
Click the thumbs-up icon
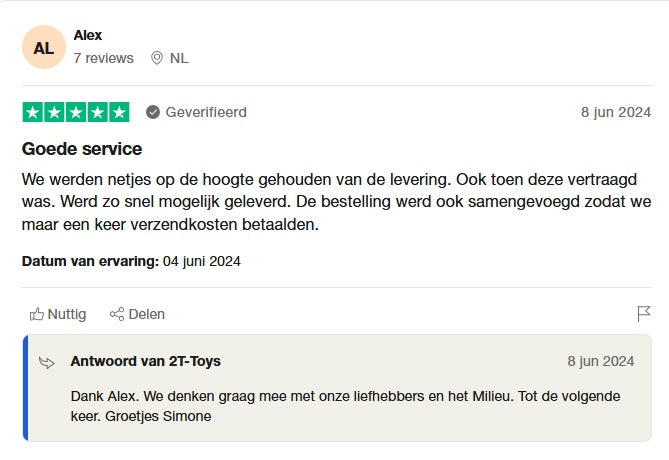tap(37, 314)
